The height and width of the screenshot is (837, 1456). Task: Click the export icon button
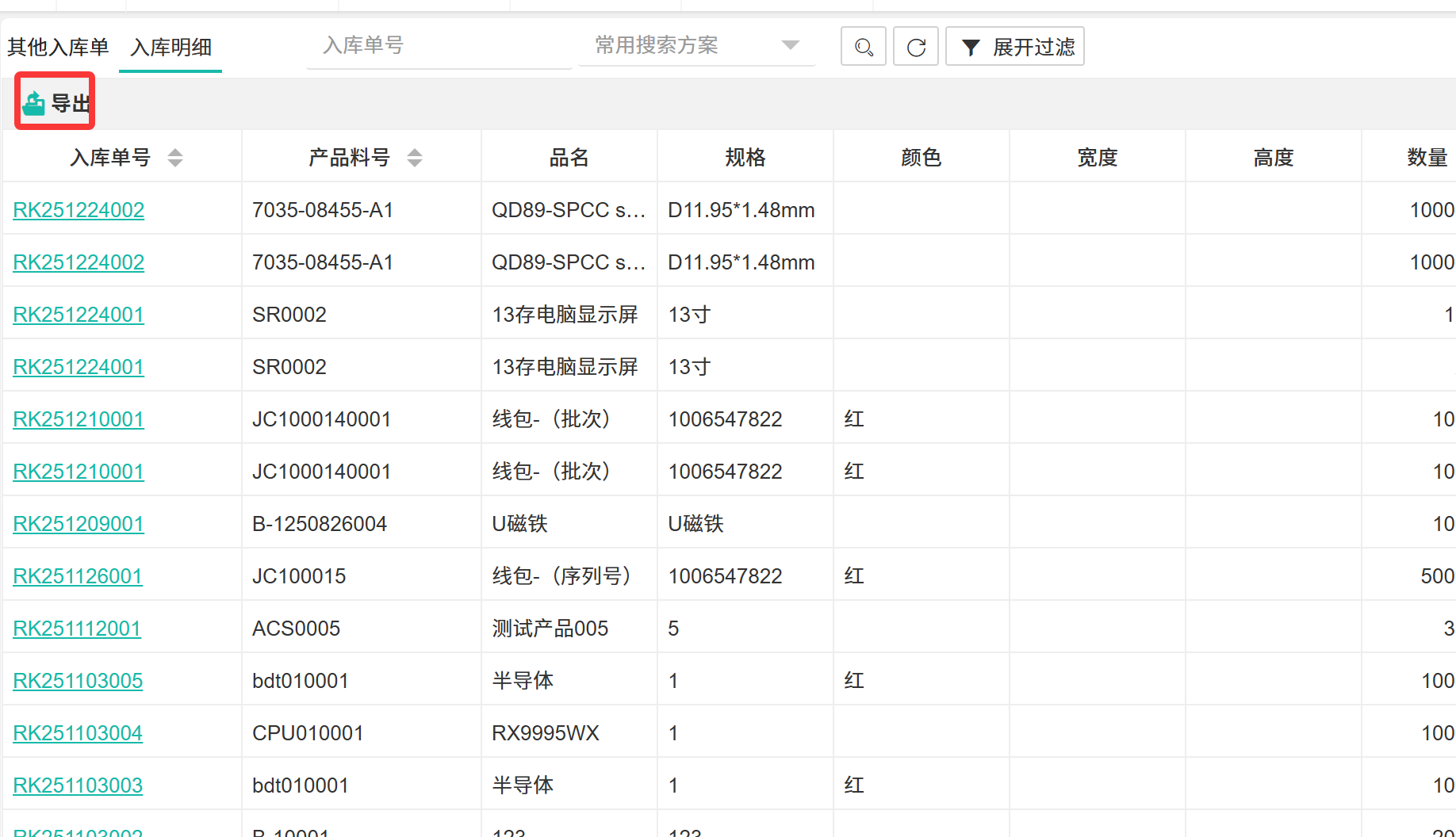click(x=34, y=103)
